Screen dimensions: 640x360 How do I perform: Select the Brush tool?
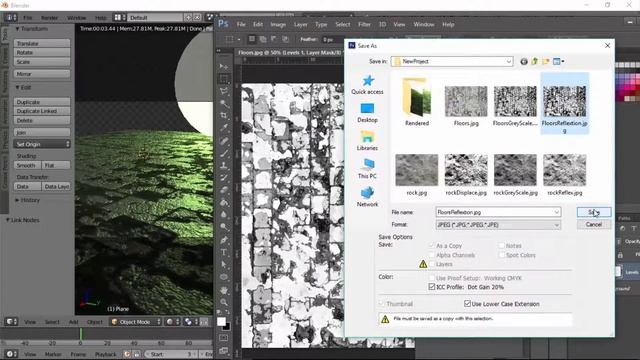point(224,153)
